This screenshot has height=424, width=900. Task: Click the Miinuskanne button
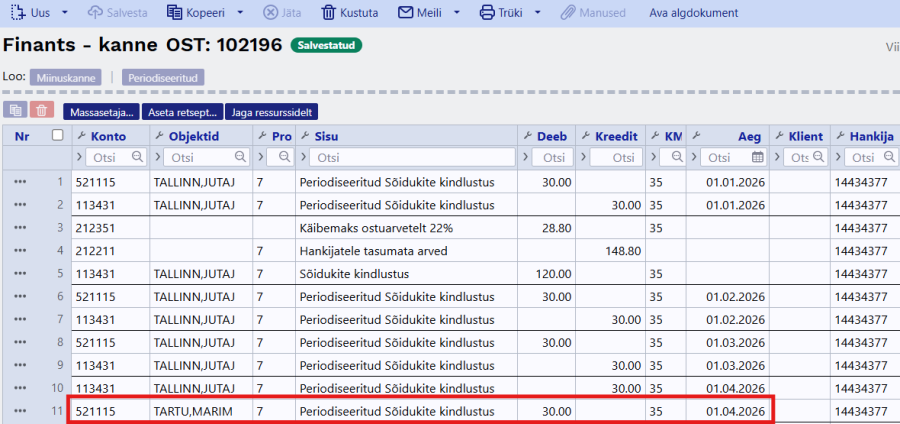66,77
